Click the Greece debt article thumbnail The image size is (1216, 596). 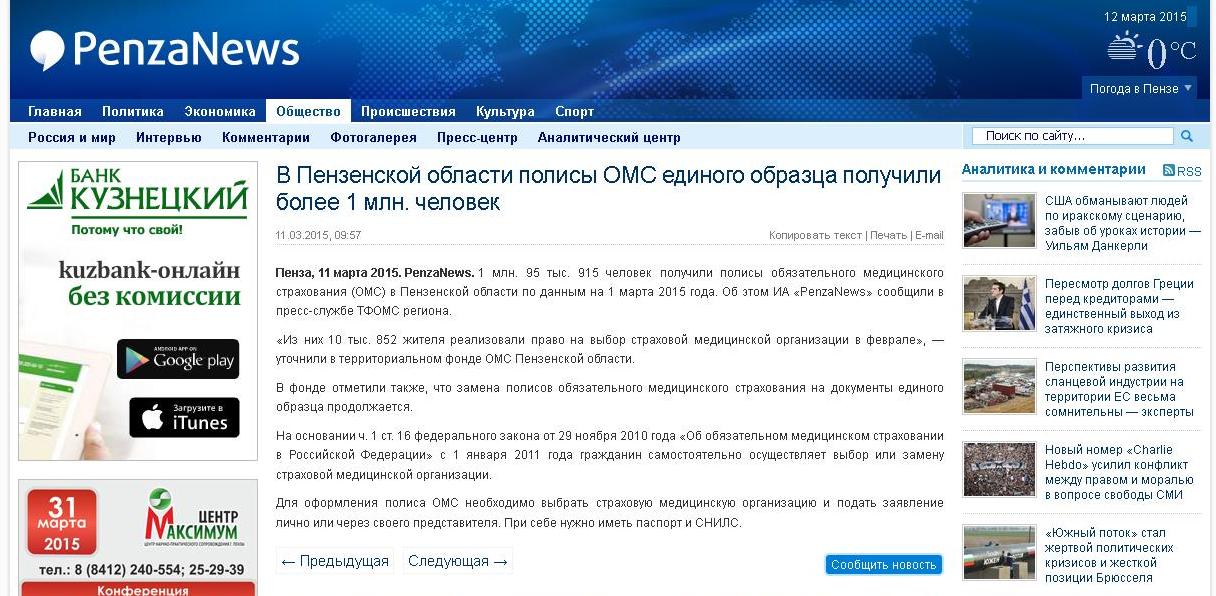pyautogui.click(x=1000, y=303)
